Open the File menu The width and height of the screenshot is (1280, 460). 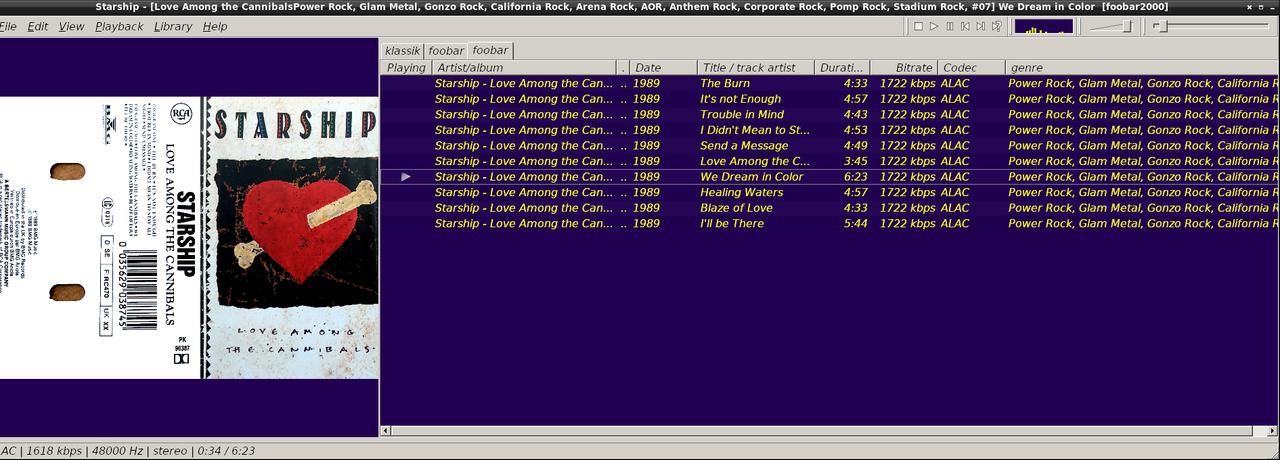tap(7, 26)
